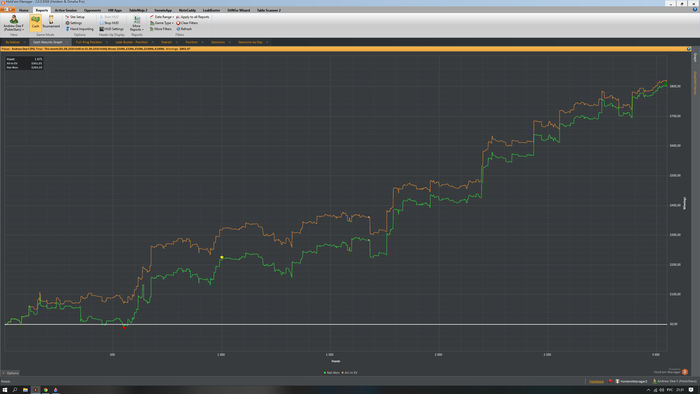Open Site Setup options
This screenshot has height=394, width=700.
(75, 17)
